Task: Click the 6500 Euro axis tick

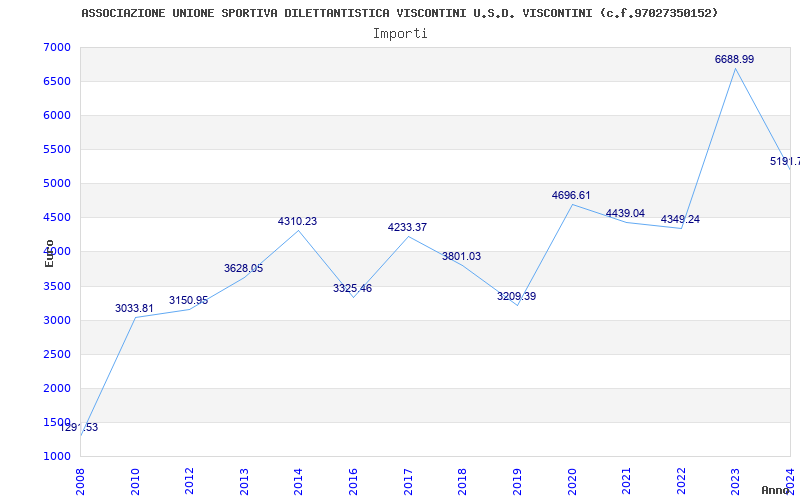Action: coord(57,82)
